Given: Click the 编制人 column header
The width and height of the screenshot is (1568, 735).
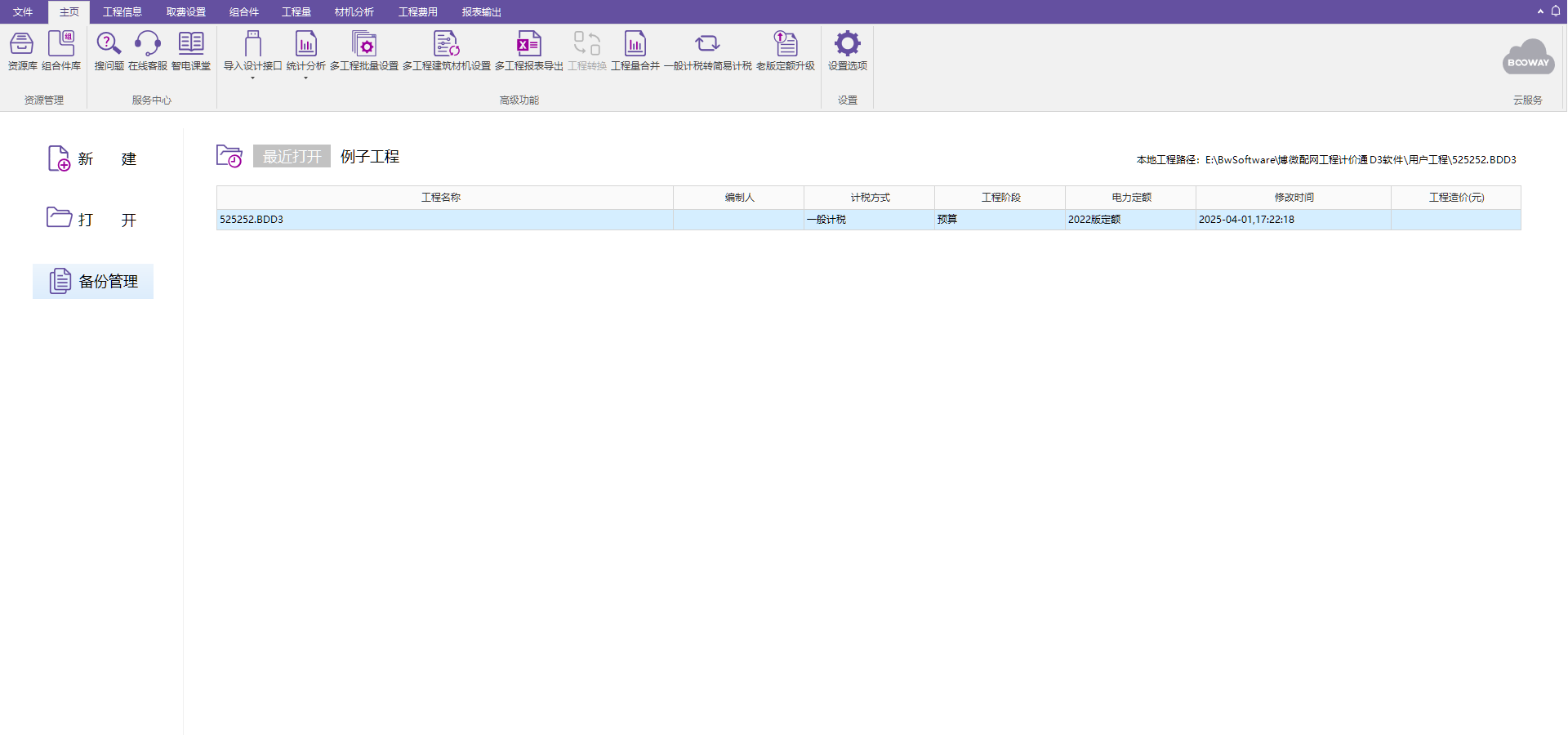Looking at the screenshot, I should [739, 198].
